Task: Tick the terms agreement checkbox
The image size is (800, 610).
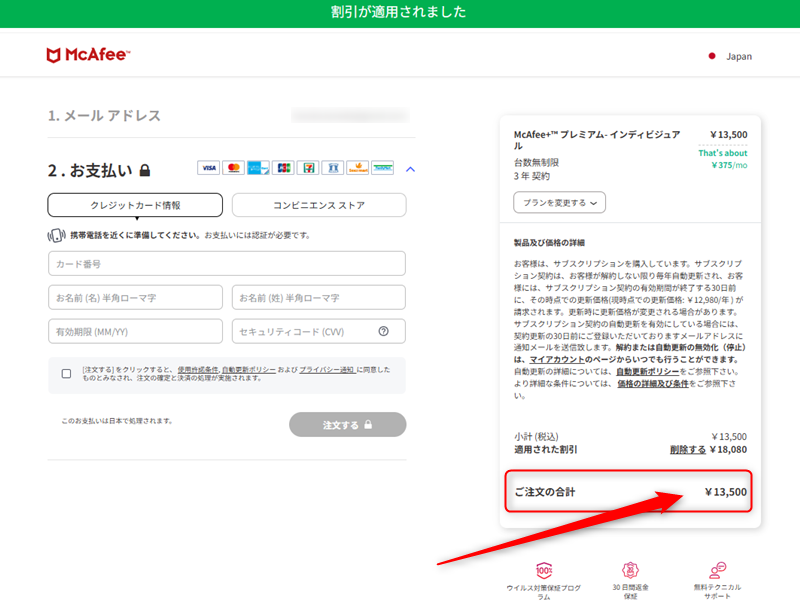Action: coord(66,373)
